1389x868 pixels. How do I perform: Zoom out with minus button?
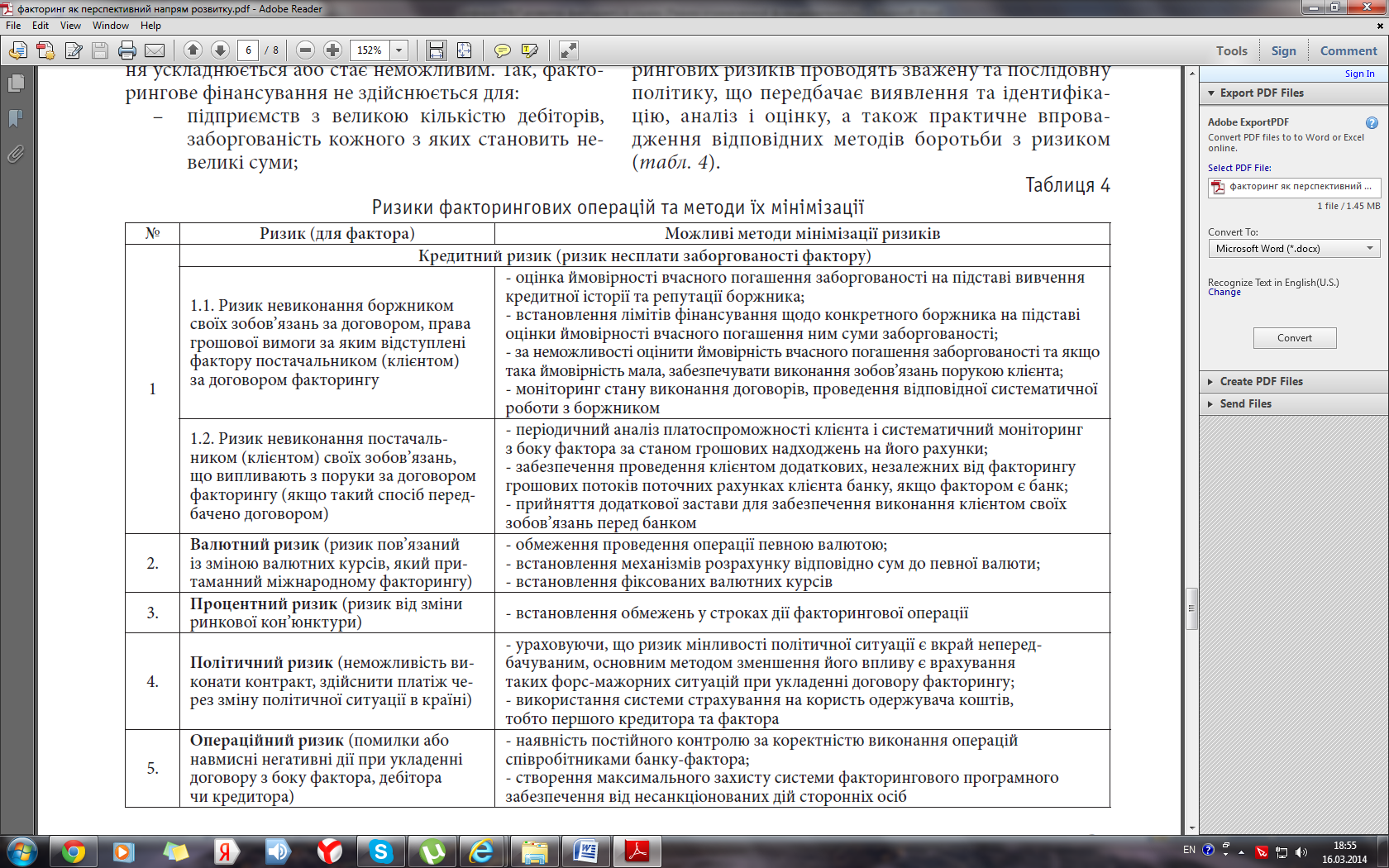[305, 50]
